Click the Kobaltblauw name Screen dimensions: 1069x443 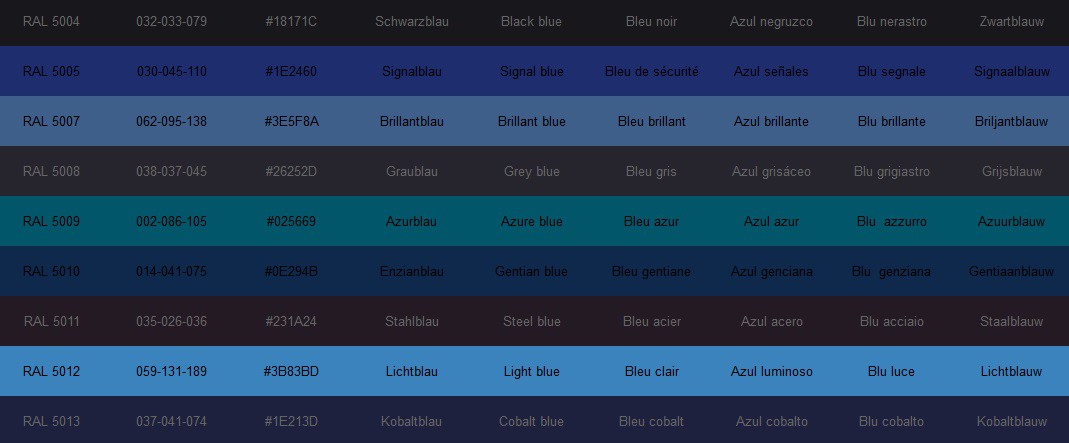click(x=1011, y=422)
